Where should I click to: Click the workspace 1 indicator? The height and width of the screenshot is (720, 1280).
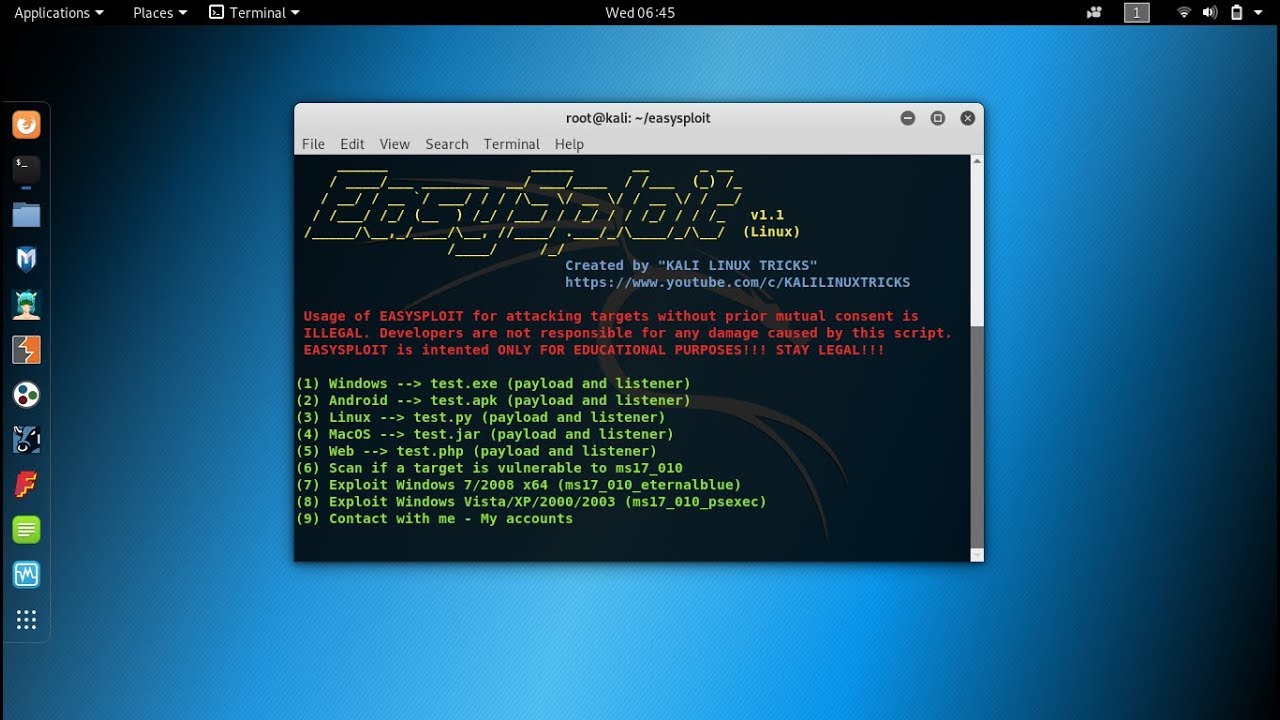[x=1136, y=12]
